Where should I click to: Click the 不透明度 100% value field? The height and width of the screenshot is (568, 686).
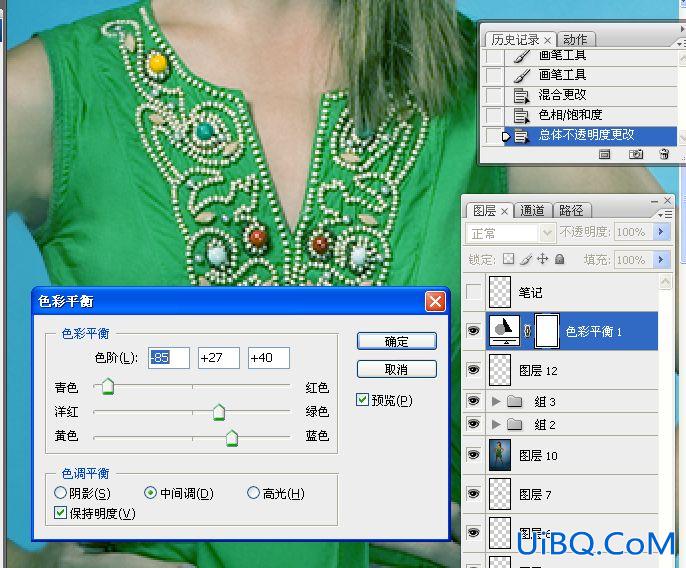coord(634,231)
